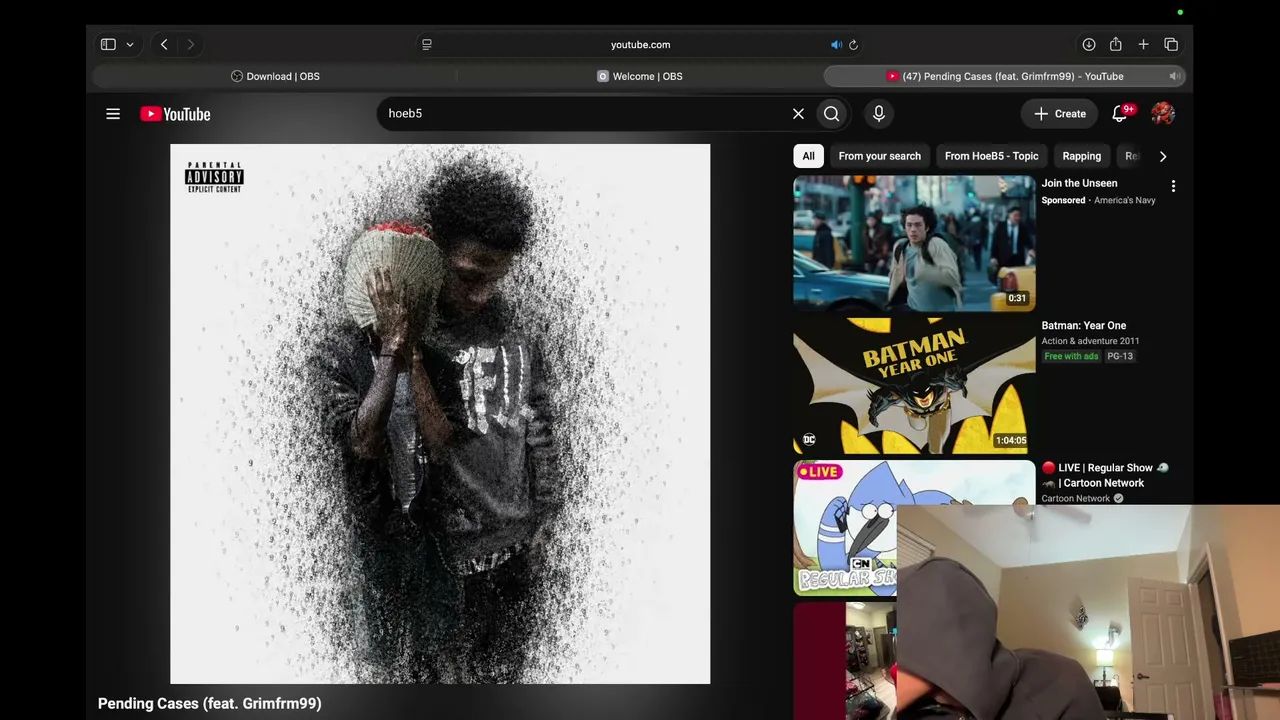Select the Pending Cases YouTube tab
1280x720 pixels.
[1005, 76]
